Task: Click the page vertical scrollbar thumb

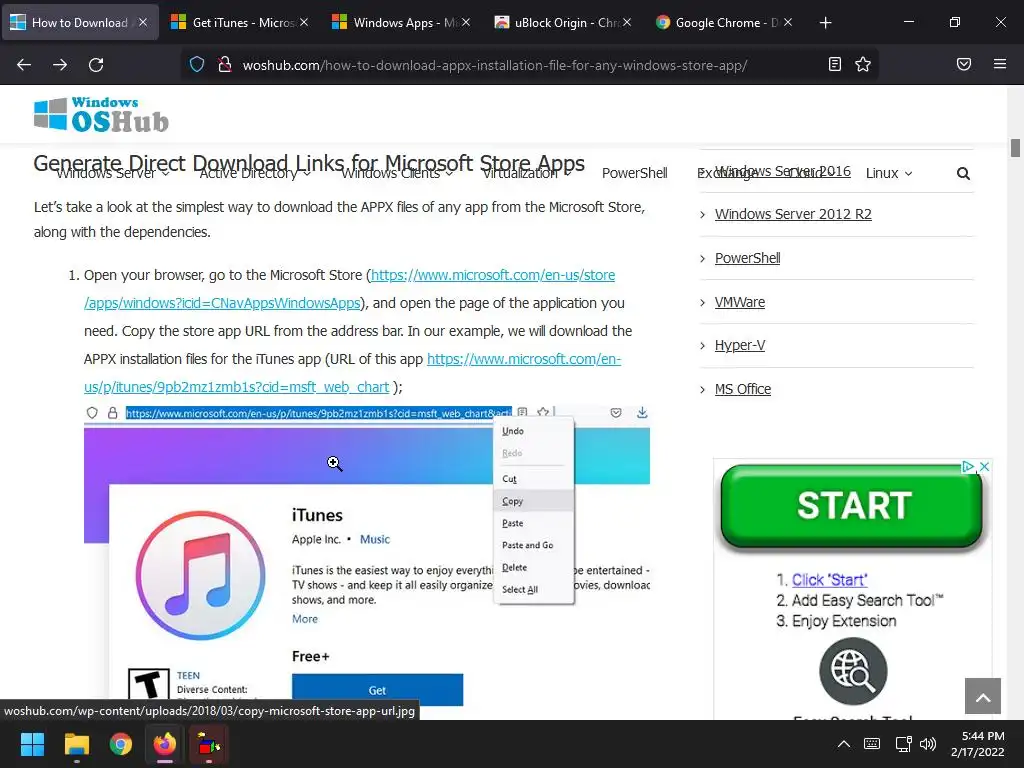Action: (1015, 148)
